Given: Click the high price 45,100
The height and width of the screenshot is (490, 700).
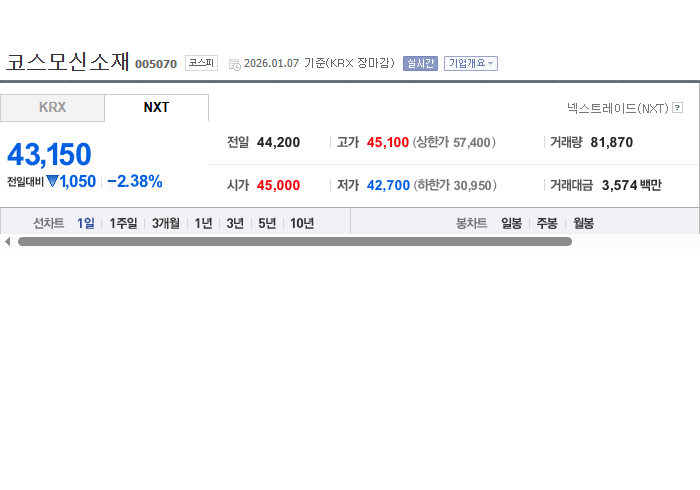Looking at the screenshot, I should point(388,142).
